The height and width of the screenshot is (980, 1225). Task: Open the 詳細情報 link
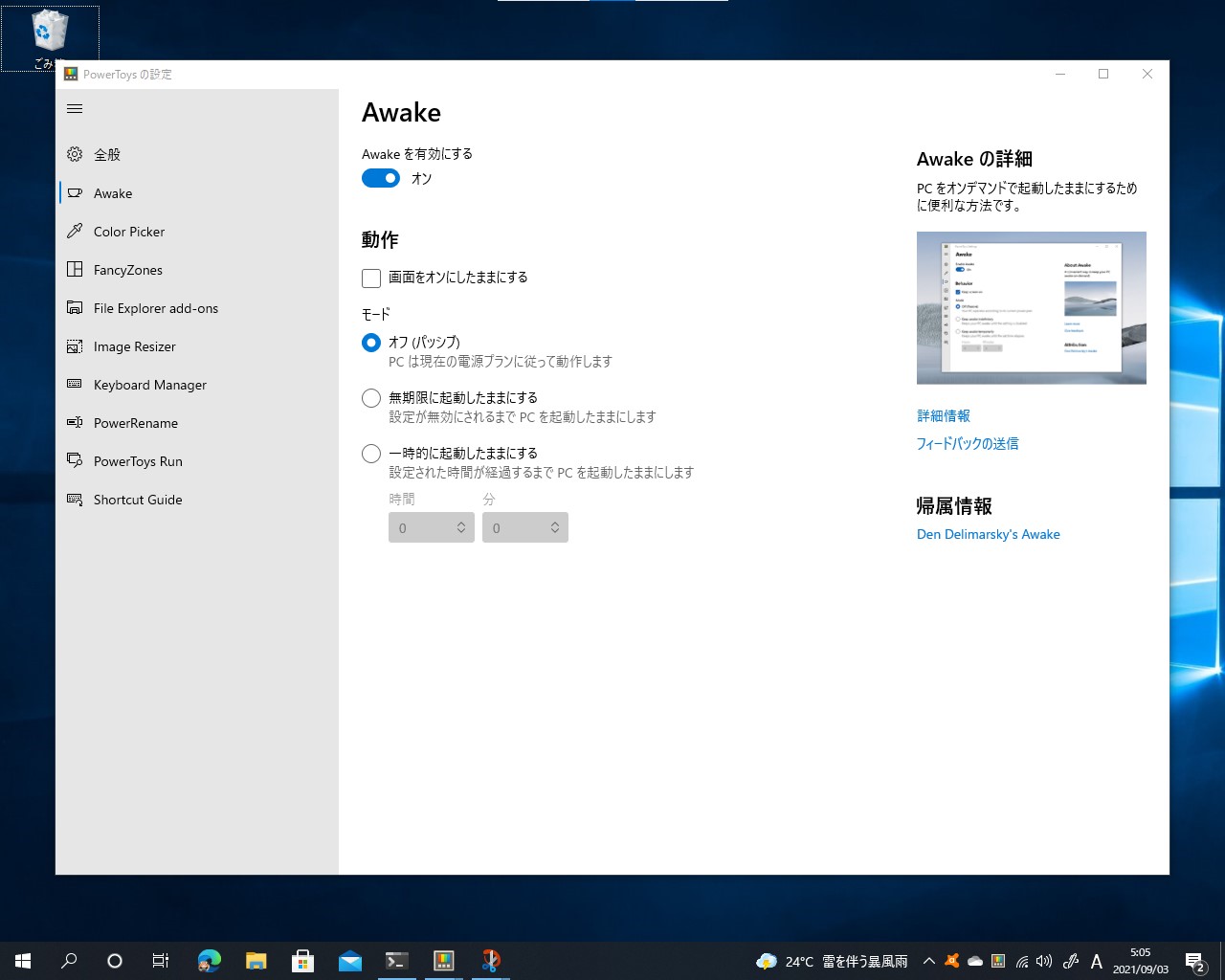pyautogui.click(x=944, y=415)
